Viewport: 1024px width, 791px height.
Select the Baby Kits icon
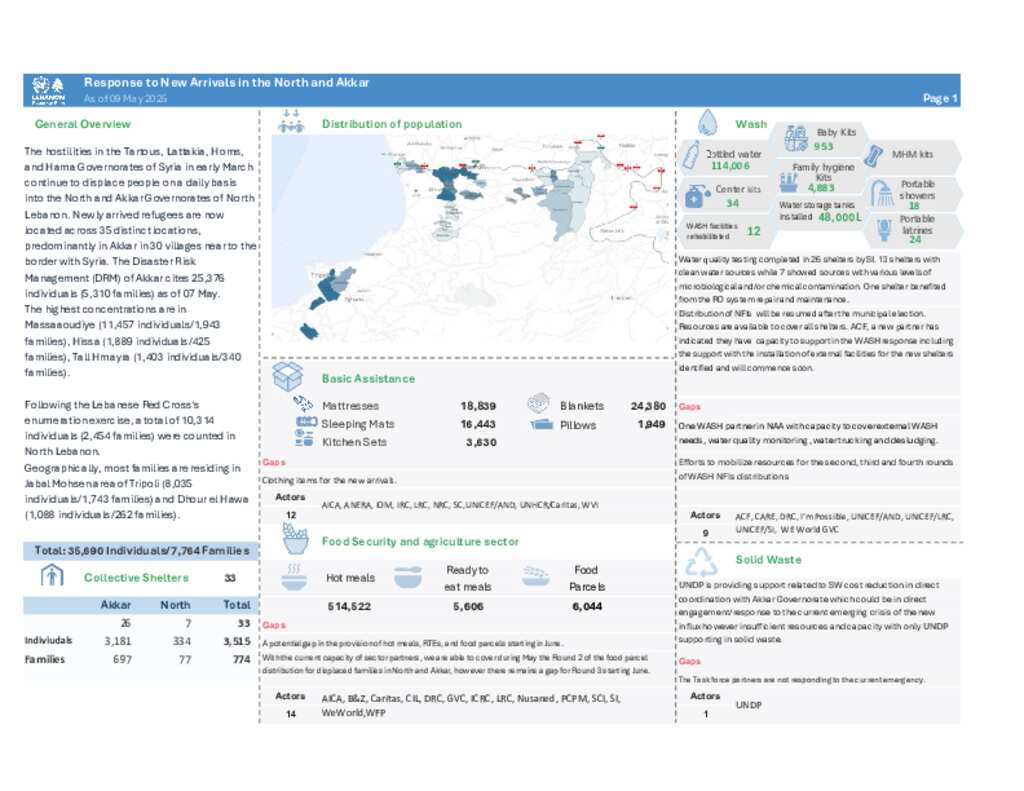(x=797, y=137)
